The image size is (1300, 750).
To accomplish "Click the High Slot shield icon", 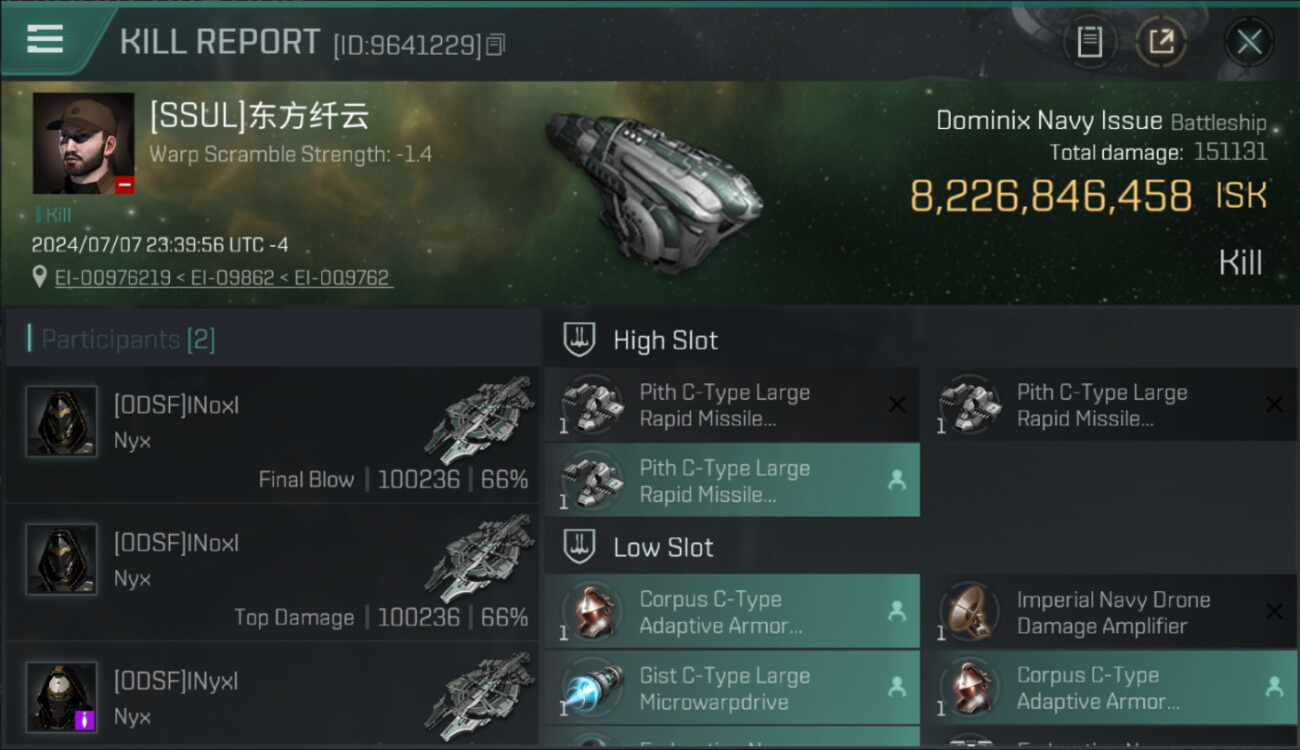I will (580, 340).
